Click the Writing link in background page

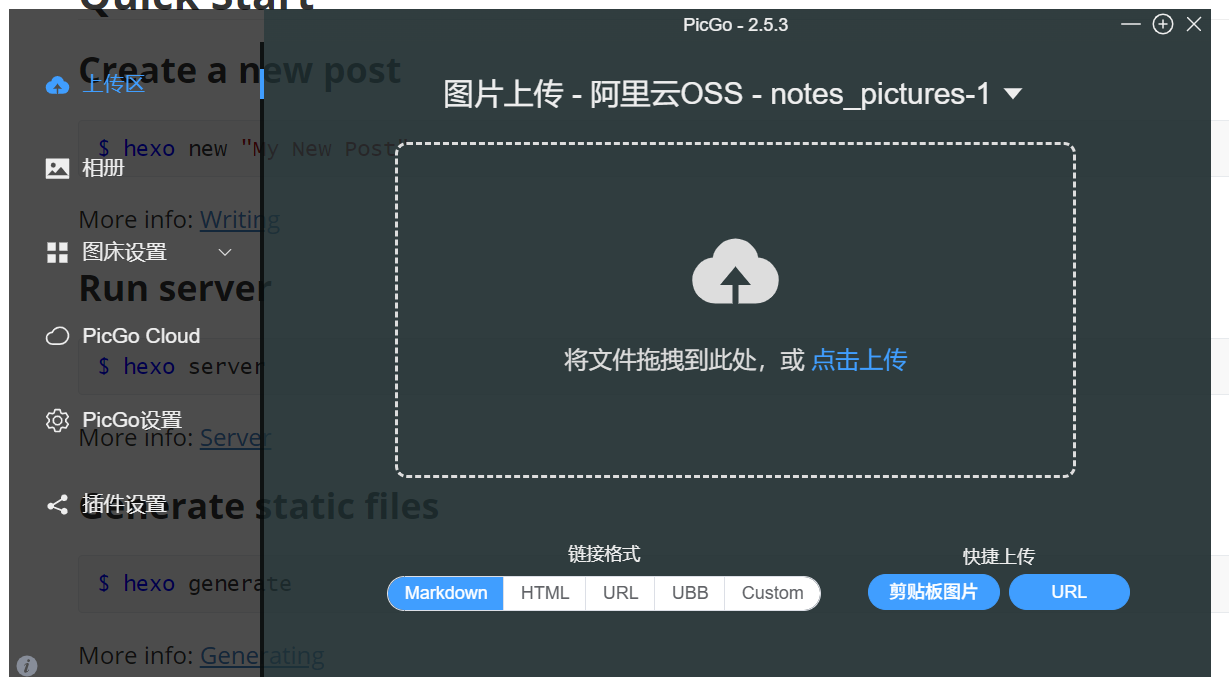[240, 219]
